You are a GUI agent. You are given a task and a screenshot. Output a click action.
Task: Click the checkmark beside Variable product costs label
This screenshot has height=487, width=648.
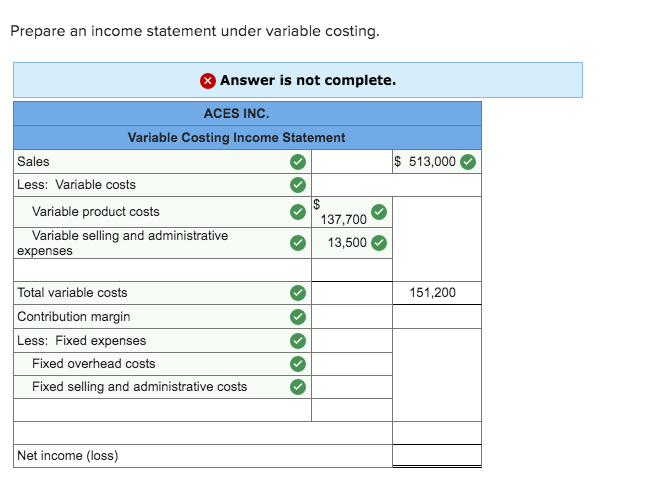(x=298, y=212)
